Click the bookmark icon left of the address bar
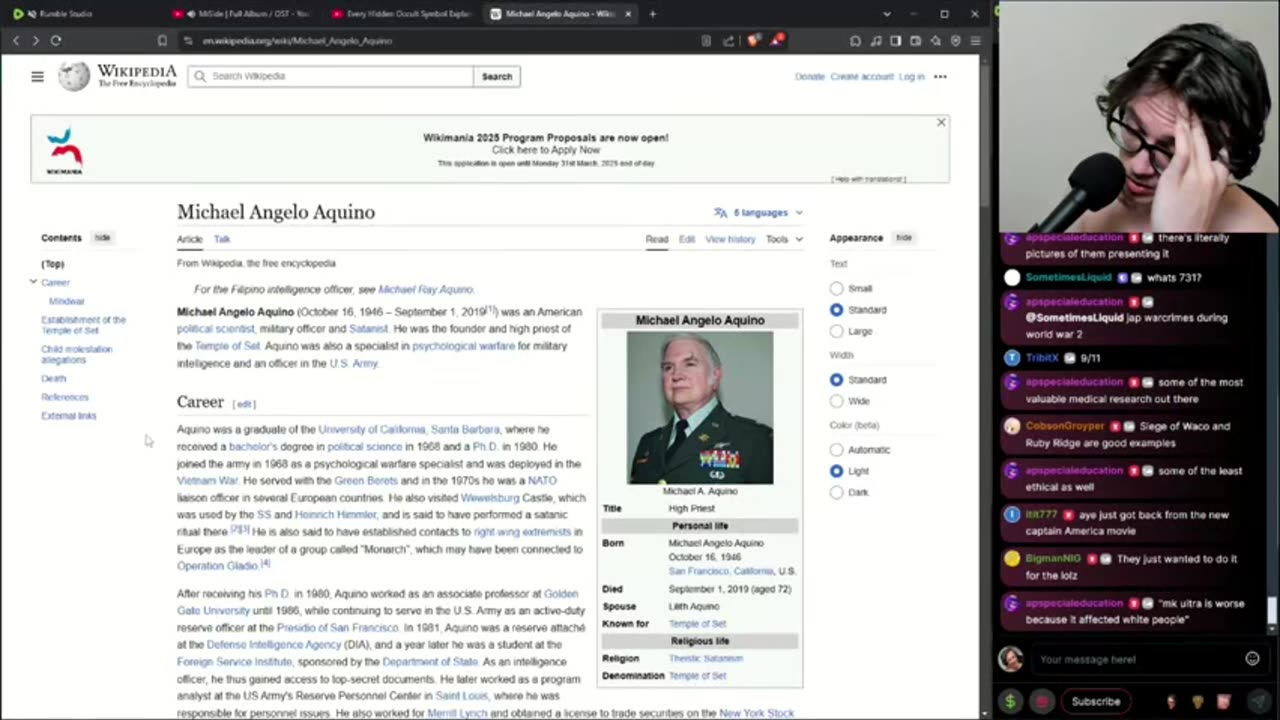 pyautogui.click(x=162, y=41)
